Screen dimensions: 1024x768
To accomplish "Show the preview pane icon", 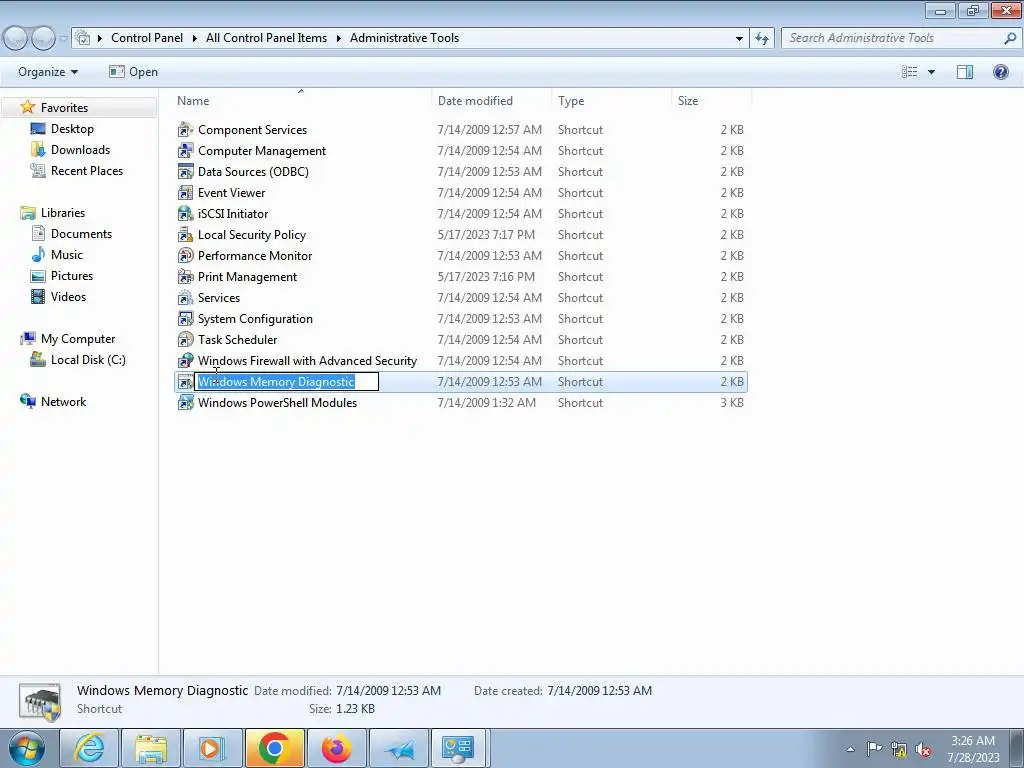I will [965, 72].
